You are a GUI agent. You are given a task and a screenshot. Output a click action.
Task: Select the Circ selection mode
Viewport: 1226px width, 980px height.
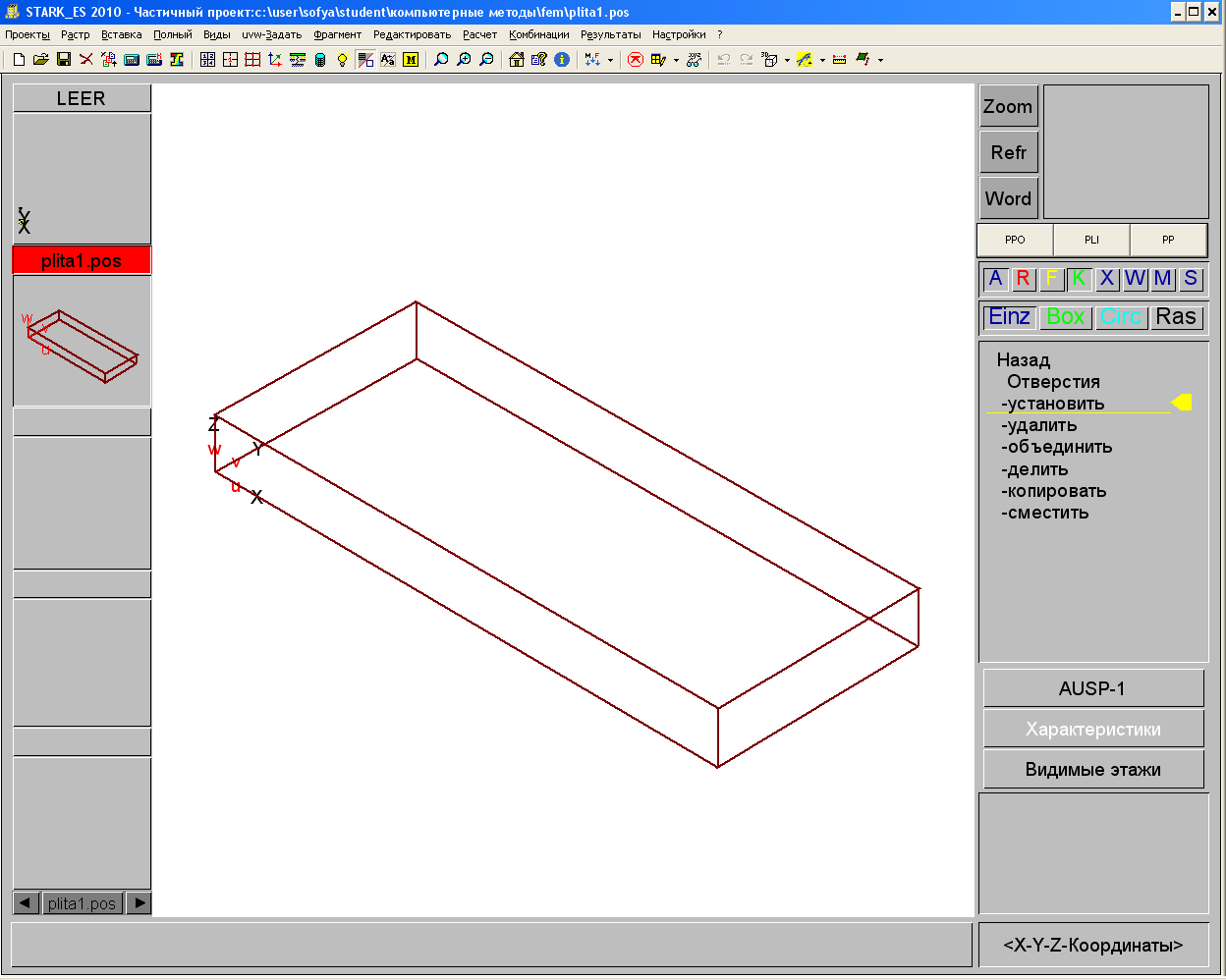1121,317
